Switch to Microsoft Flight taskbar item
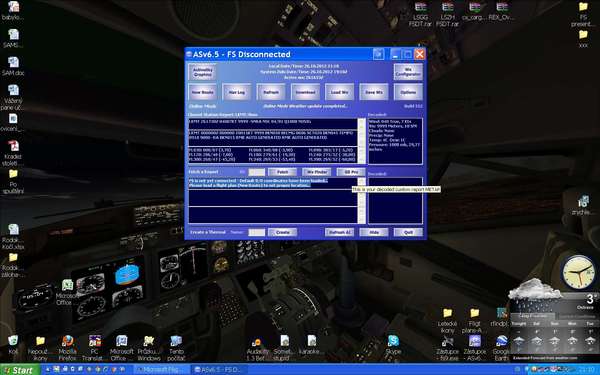600x375 pixels. [x=162, y=370]
